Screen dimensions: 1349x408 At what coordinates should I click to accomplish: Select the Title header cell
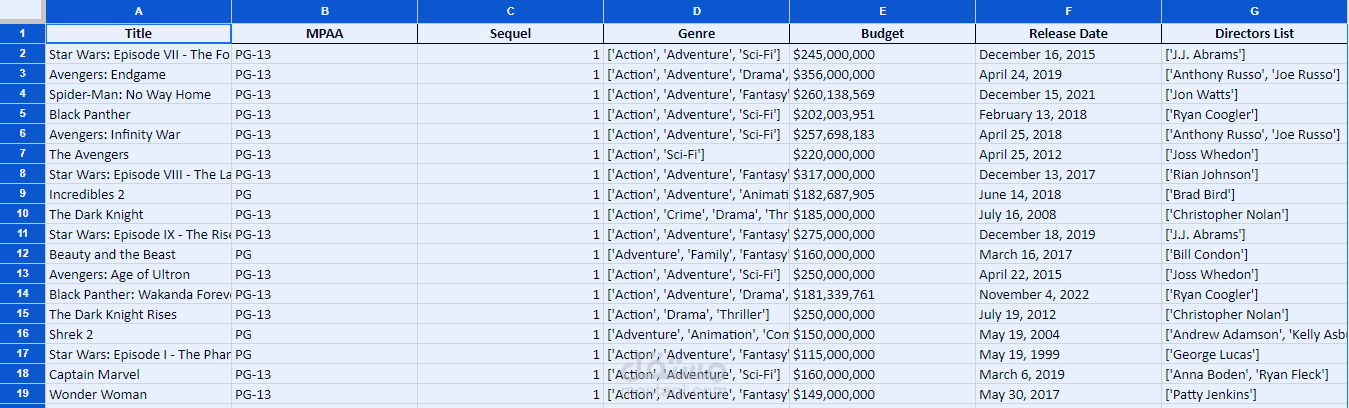[138, 33]
